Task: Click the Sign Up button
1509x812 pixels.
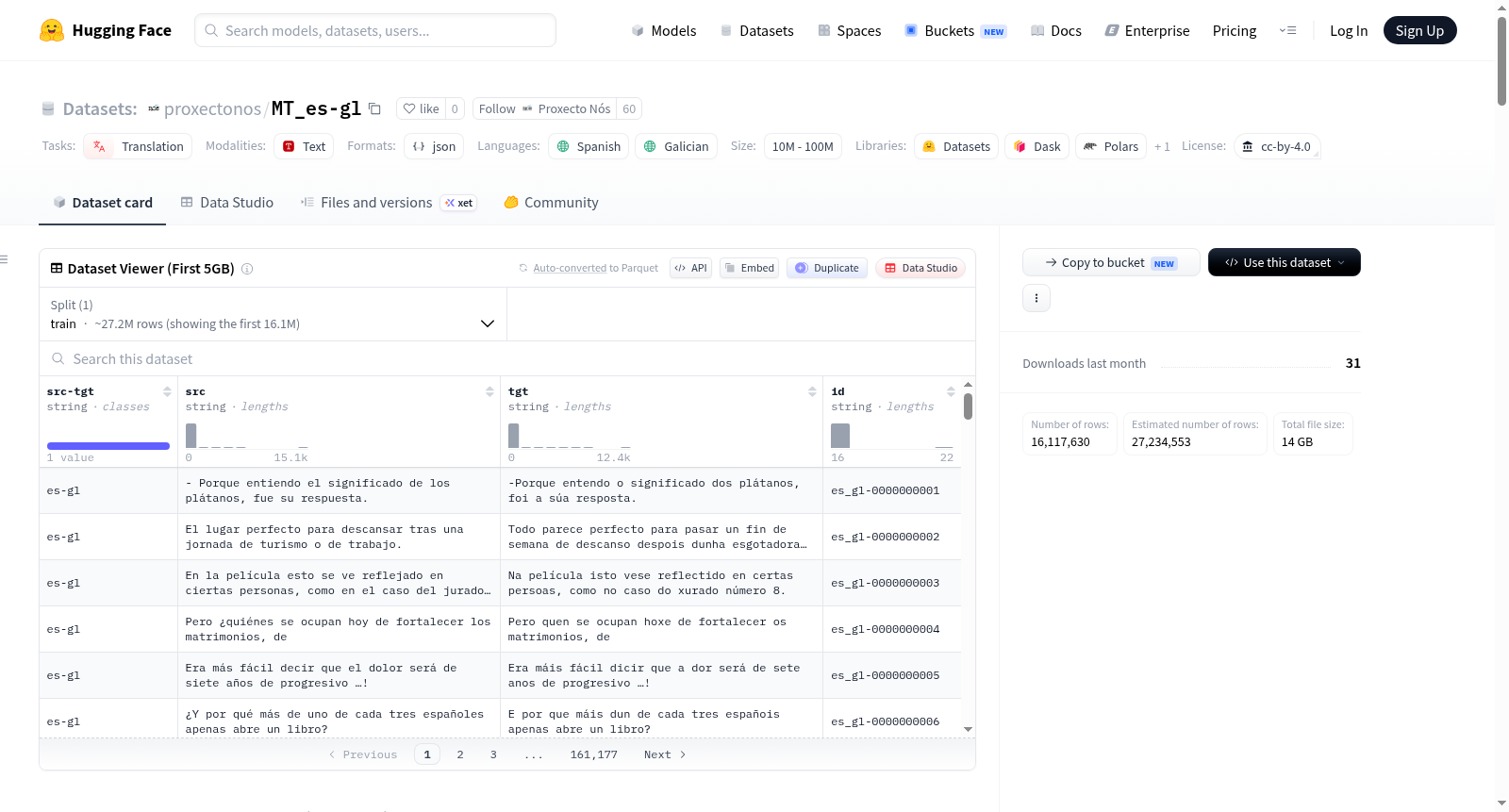Action: [1420, 30]
